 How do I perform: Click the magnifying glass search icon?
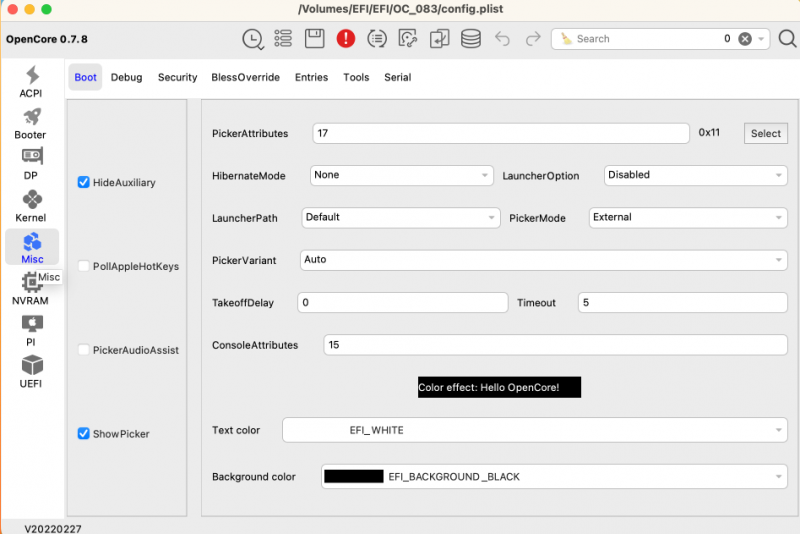tap(787, 39)
